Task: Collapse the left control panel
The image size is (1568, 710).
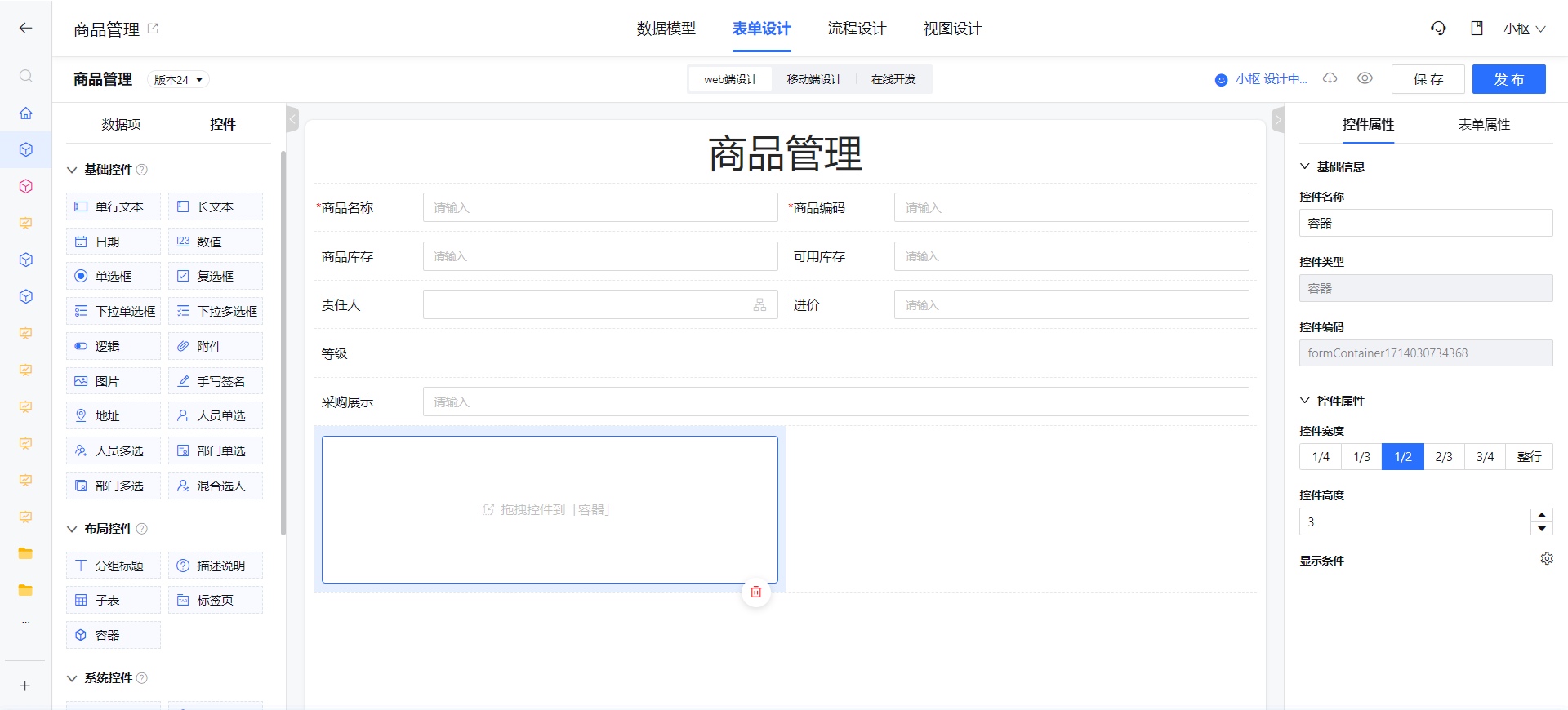Action: (x=292, y=119)
